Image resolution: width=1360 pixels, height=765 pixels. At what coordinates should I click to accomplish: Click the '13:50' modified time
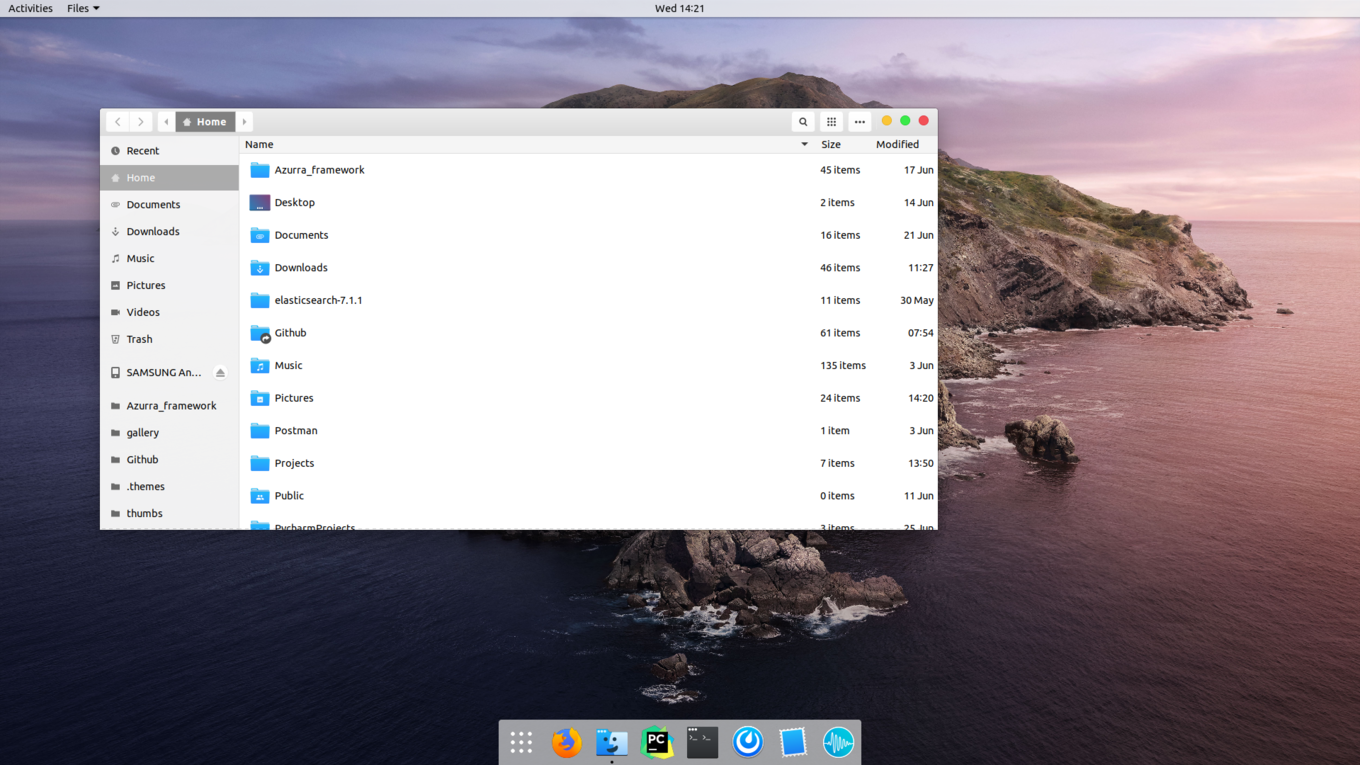[920, 464]
